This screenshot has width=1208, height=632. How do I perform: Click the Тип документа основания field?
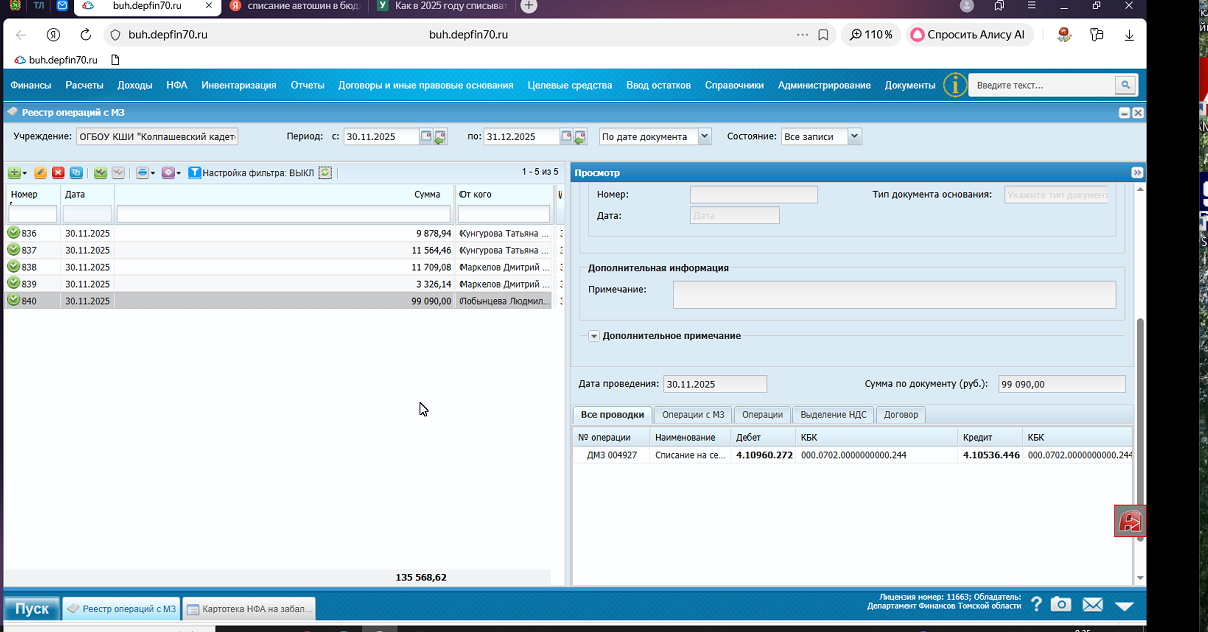tap(1056, 195)
